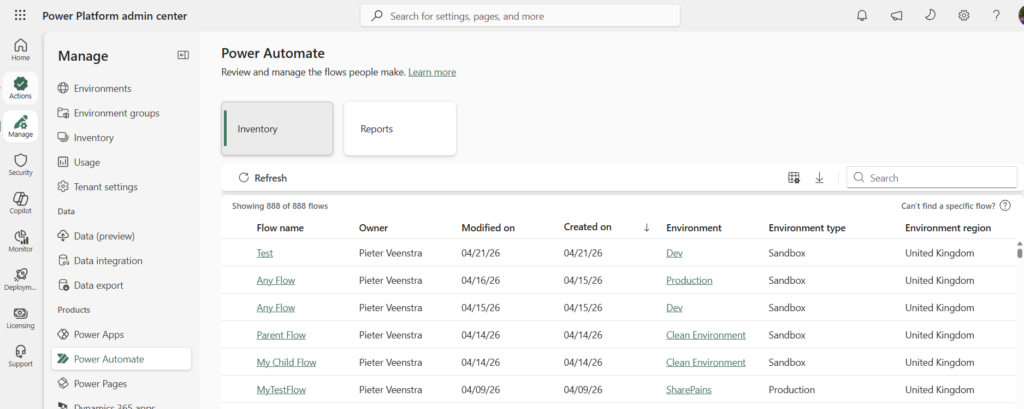This screenshot has height=409, width=1024.
Task: Open Monitor in the left rail
Action: [x=20, y=241]
